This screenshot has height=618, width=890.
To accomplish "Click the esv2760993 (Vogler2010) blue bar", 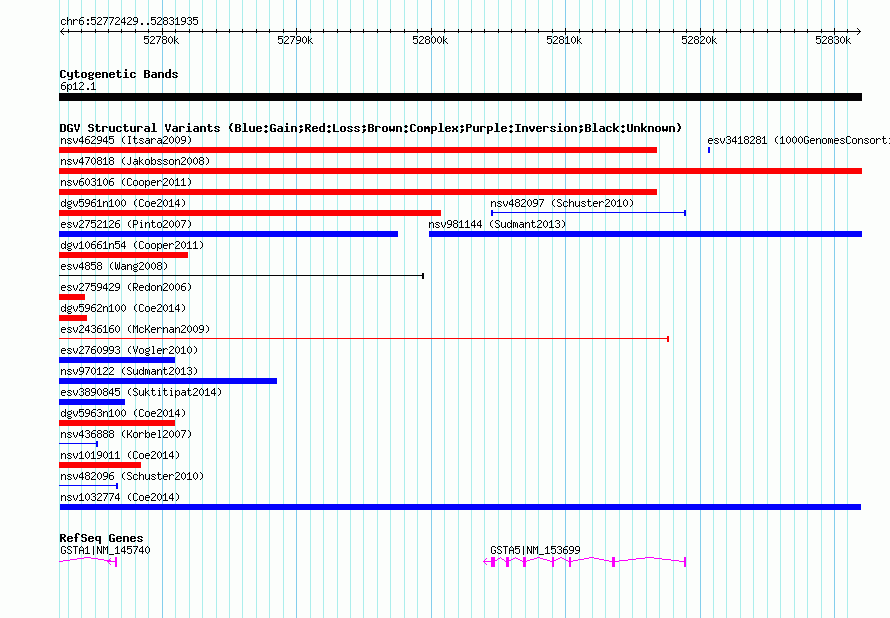I will click(117, 360).
